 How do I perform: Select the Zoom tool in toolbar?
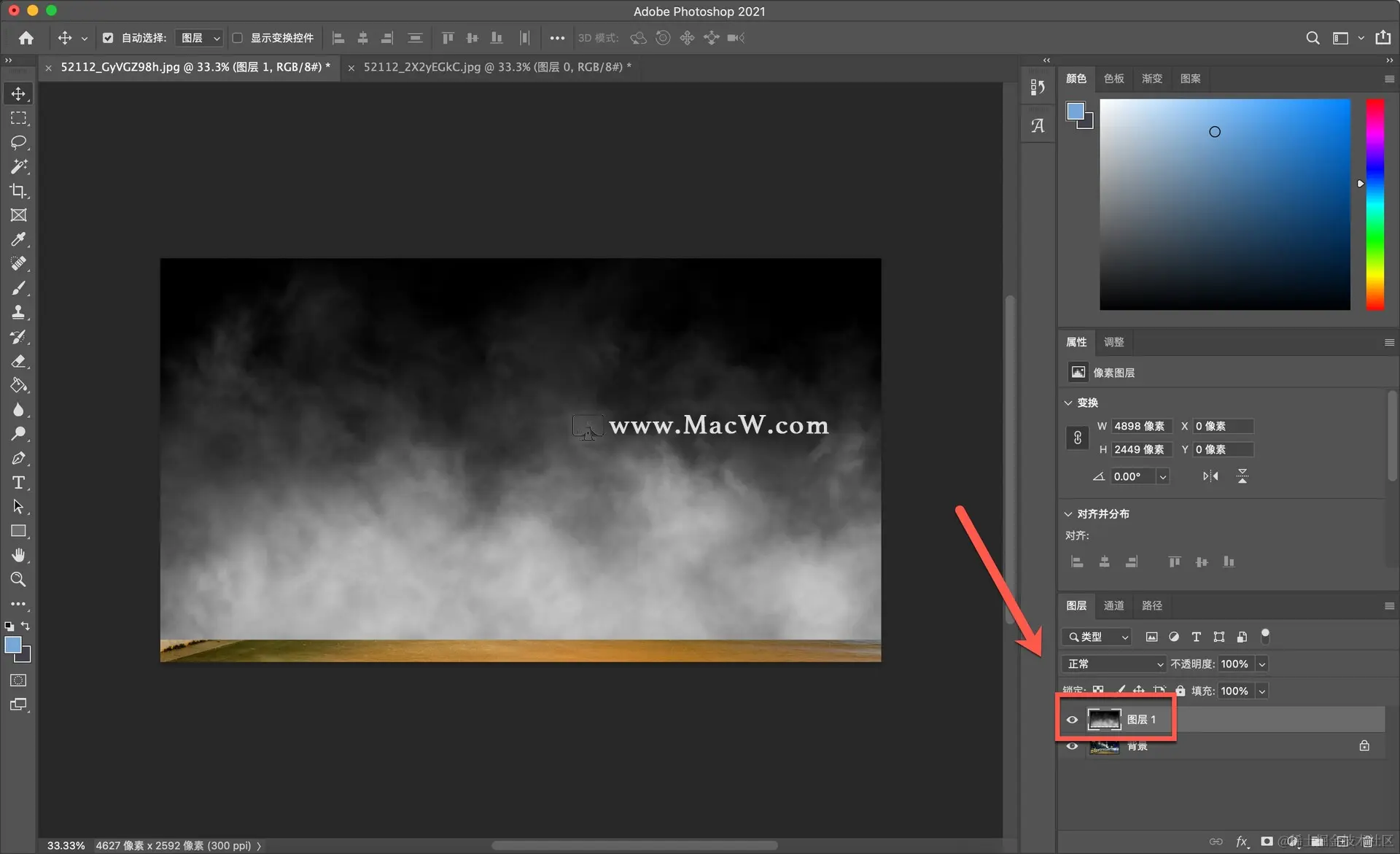point(18,580)
